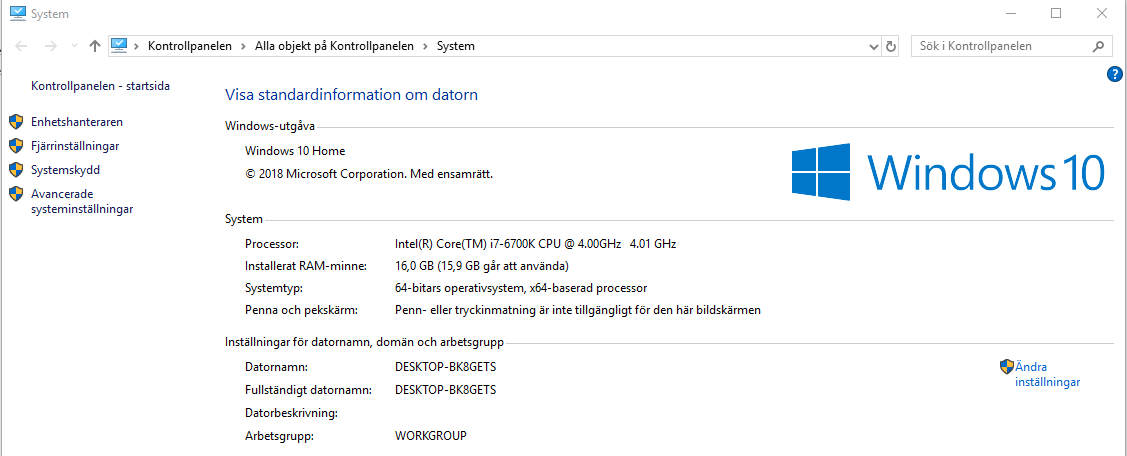Expand chevron after Kontrollpanelen breadcrumb
1127x456 pixels.
tap(244, 46)
